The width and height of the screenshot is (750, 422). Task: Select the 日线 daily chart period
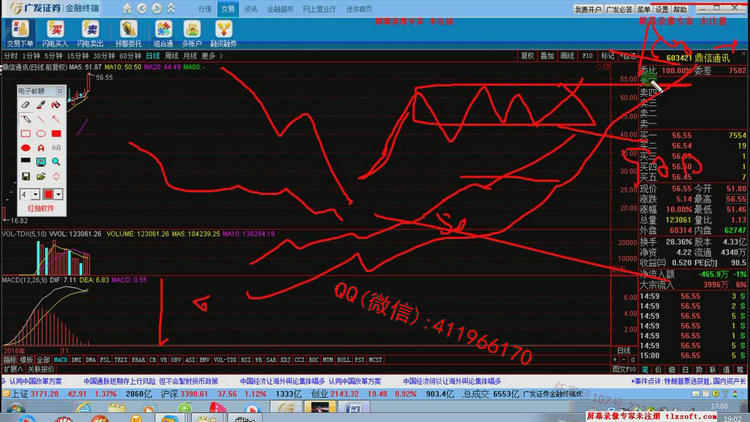(153, 56)
